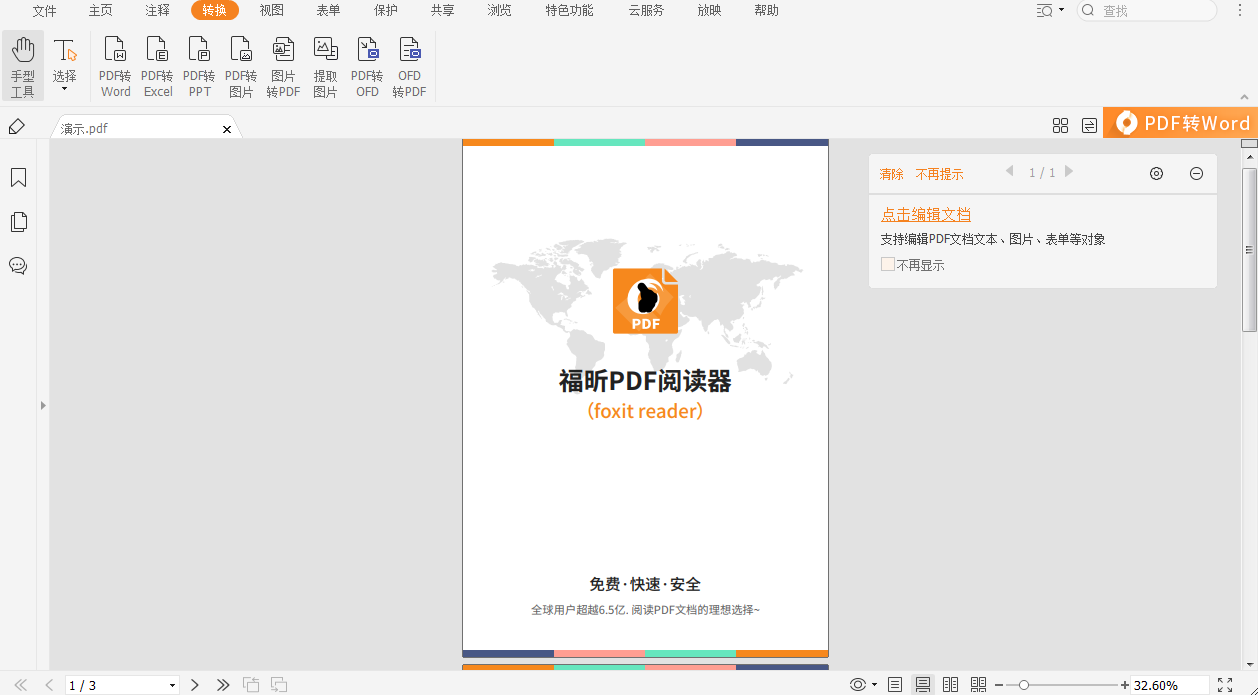Check the 不再显示 checkbox
This screenshot has height=695, width=1258.
tap(887, 264)
